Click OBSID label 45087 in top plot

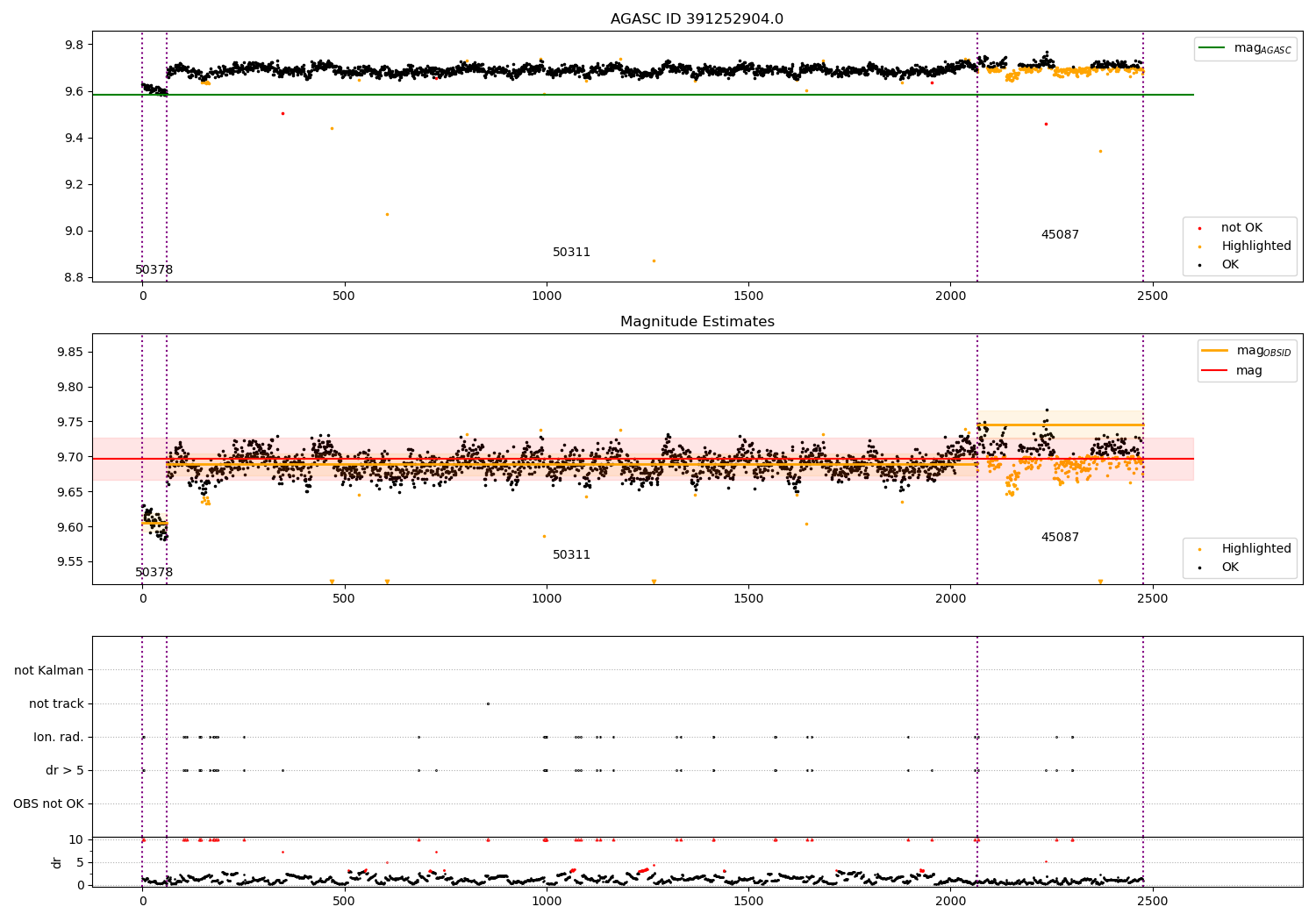tap(1060, 234)
